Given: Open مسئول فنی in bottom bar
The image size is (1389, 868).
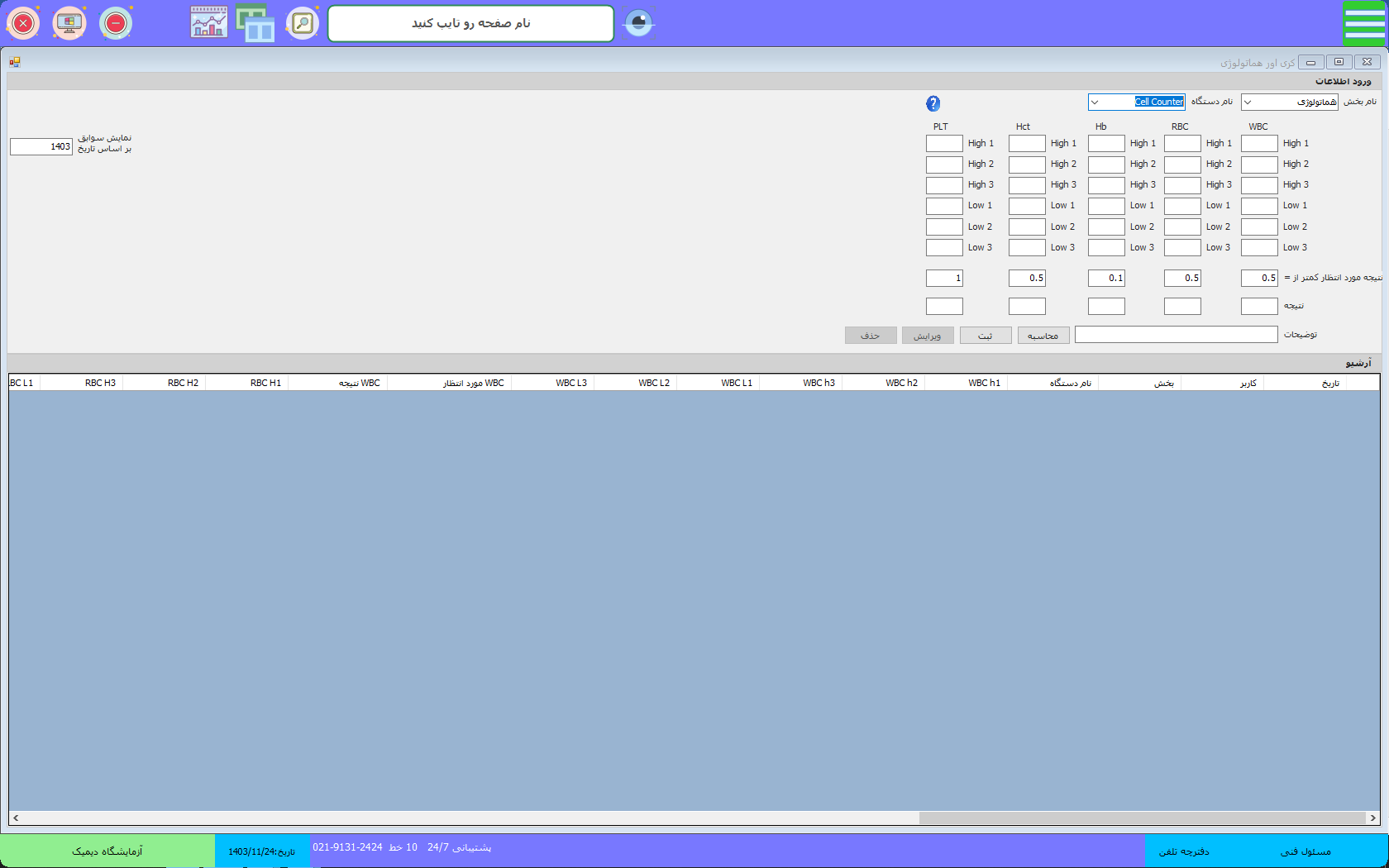Looking at the screenshot, I should click(x=1305, y=851).
